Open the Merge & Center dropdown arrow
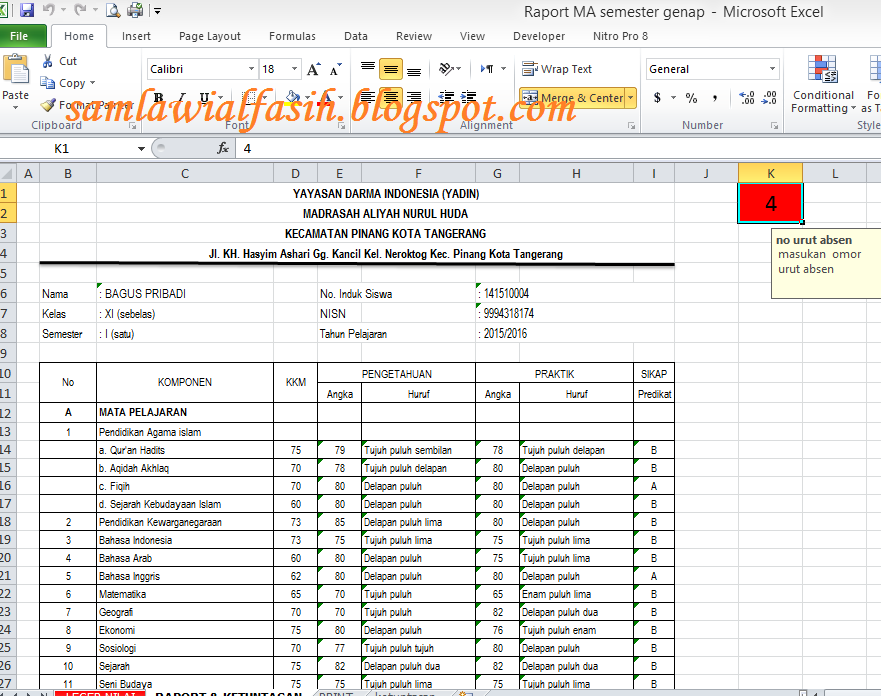884x696 pixels. click(630, 97)
